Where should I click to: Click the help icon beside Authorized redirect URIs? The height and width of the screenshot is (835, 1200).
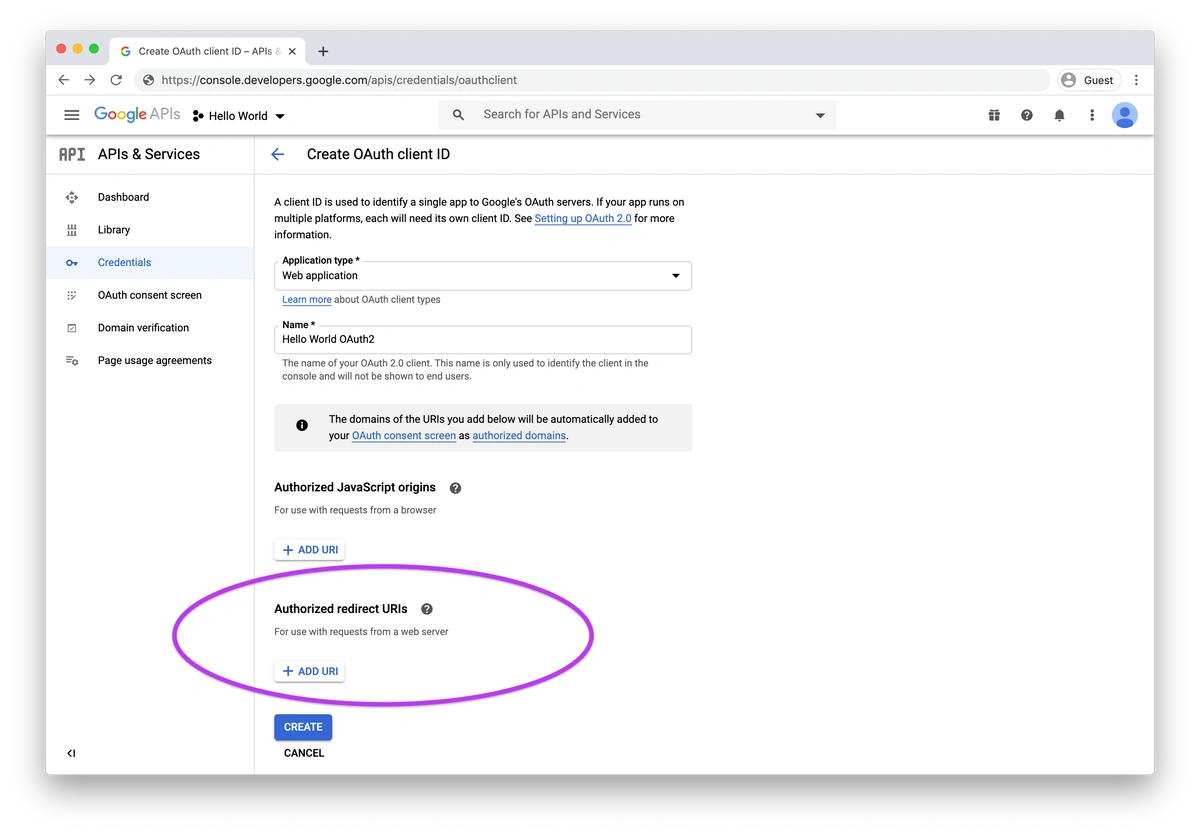[x=426, y=608]
